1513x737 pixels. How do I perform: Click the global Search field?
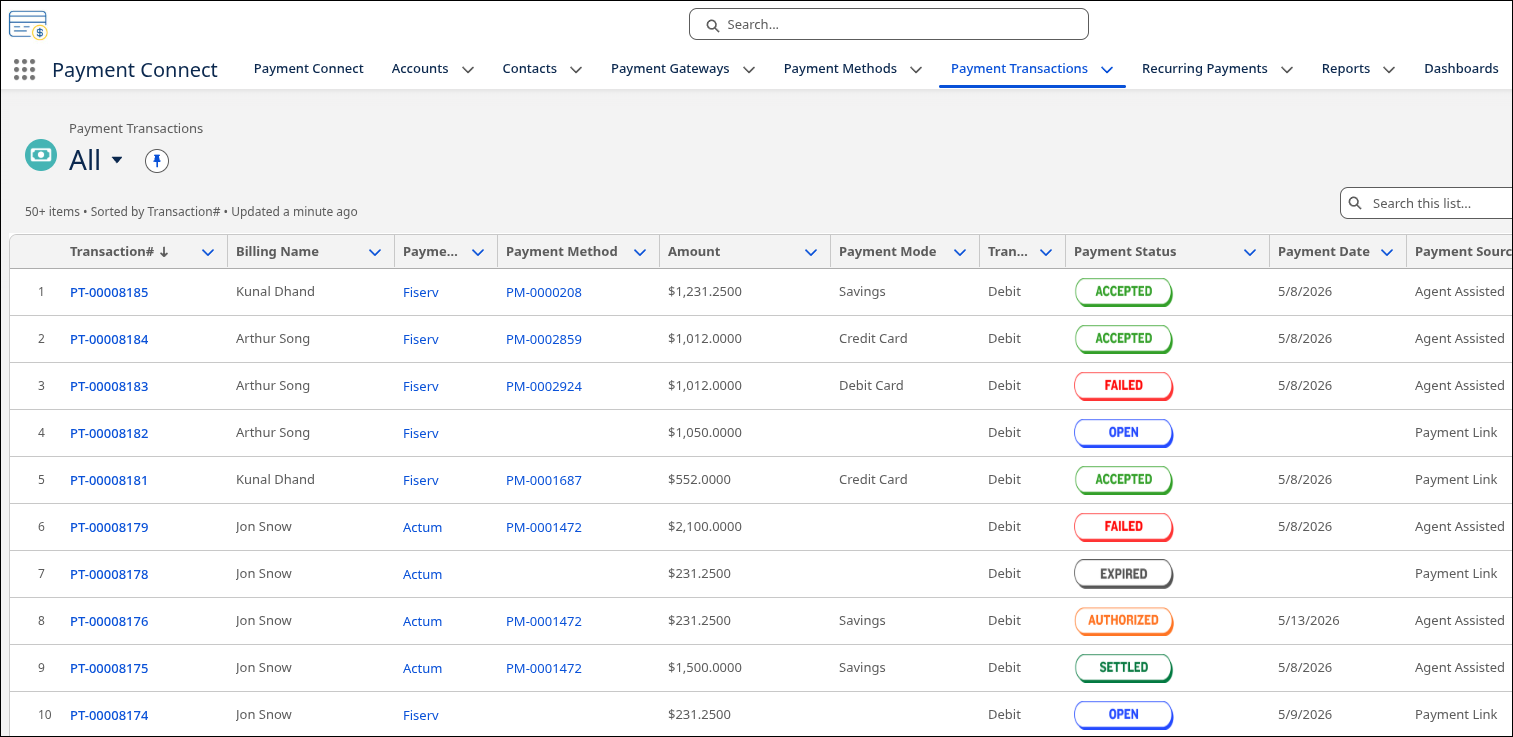click(888, 25)
